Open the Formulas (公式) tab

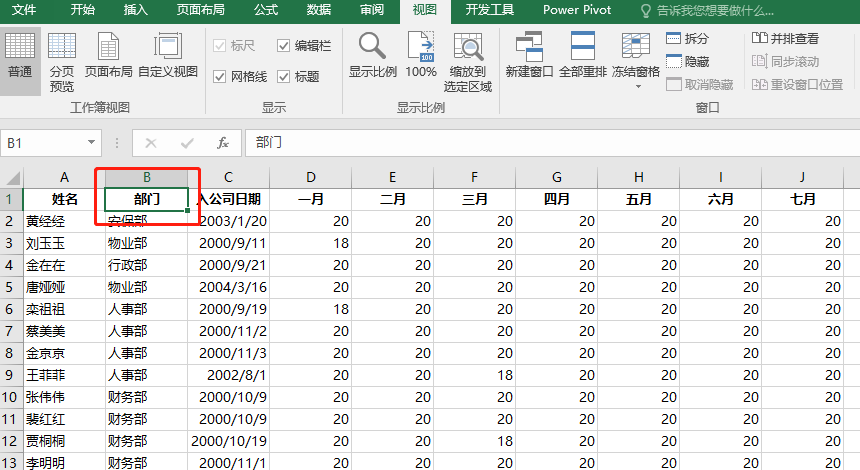266,10
